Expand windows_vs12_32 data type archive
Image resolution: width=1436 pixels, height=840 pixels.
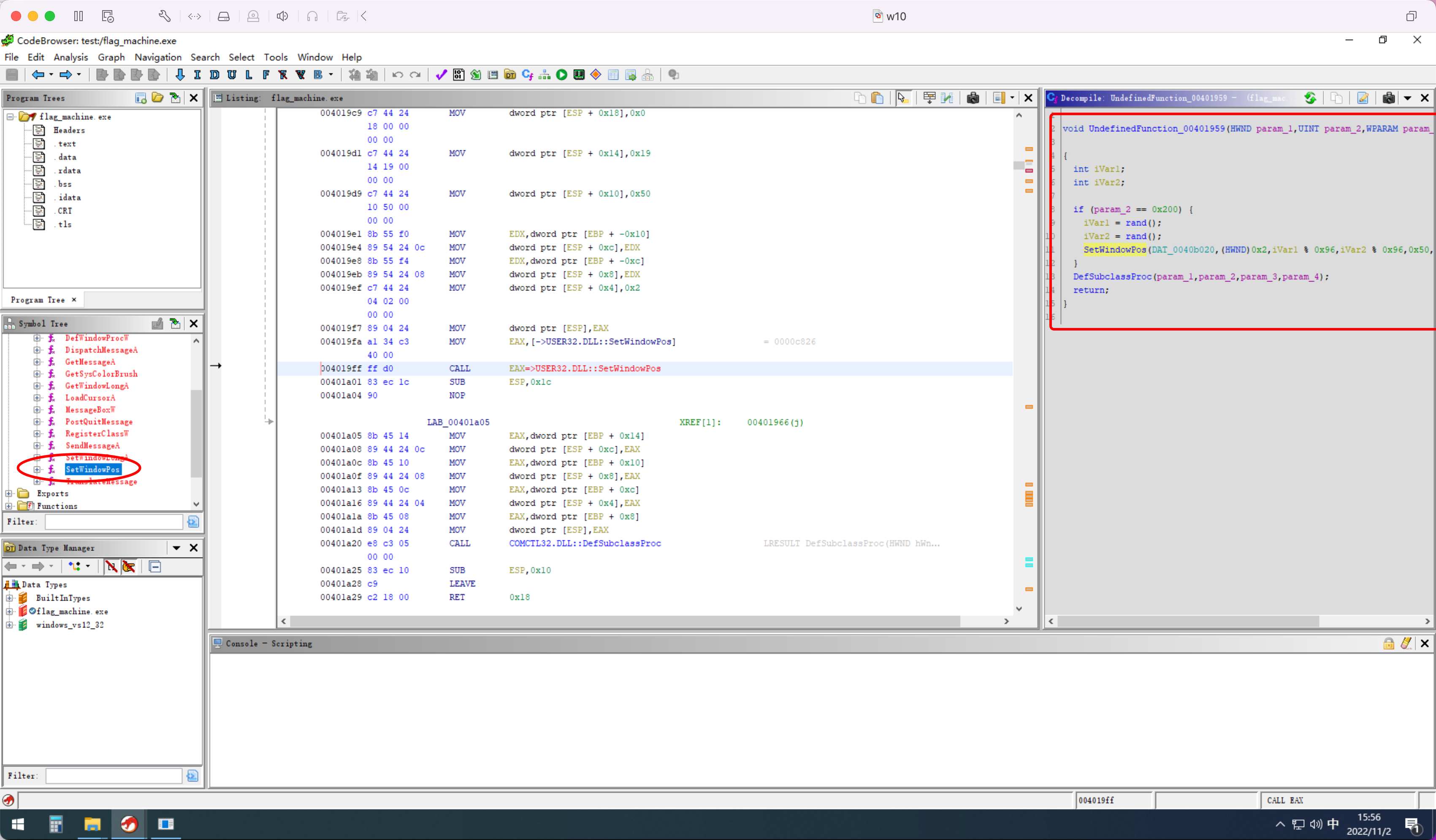(x=10, y=625)
